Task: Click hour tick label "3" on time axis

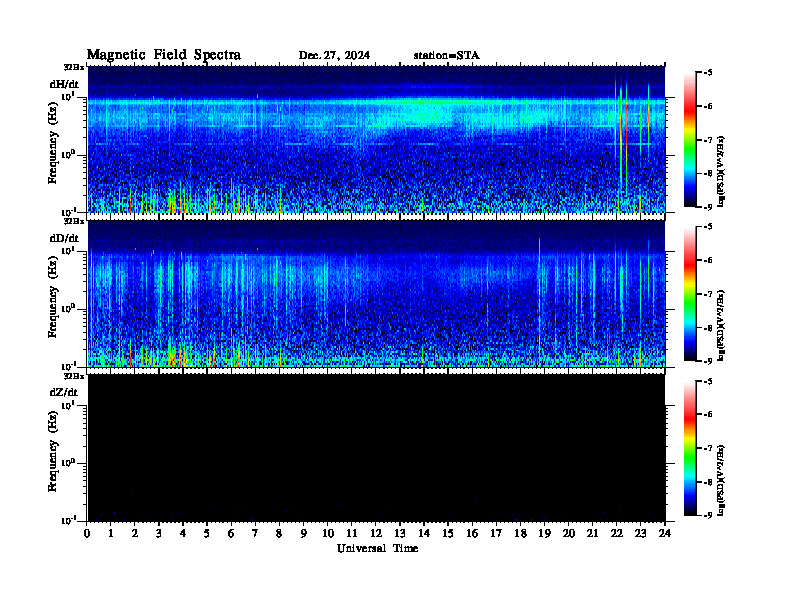Action: tap(159, 533)
